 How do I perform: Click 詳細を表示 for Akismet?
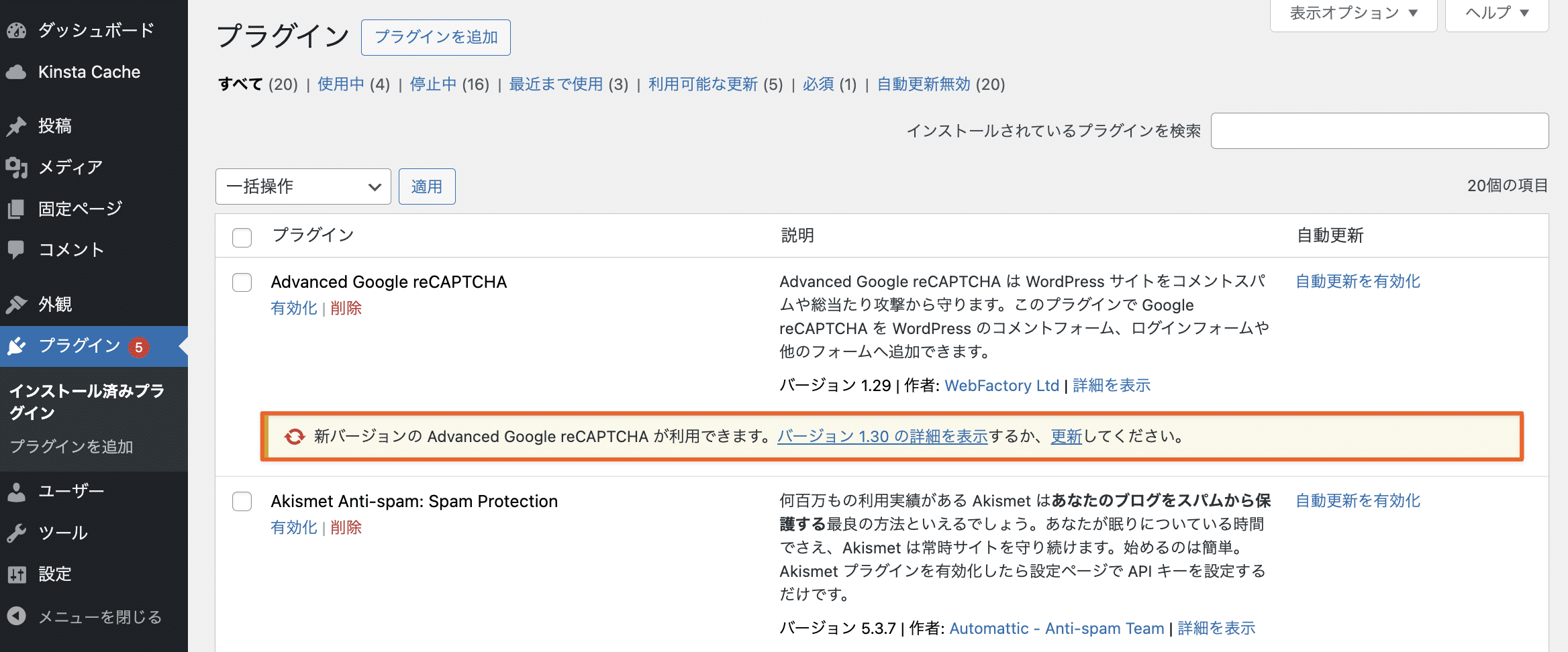point(1216,629)
